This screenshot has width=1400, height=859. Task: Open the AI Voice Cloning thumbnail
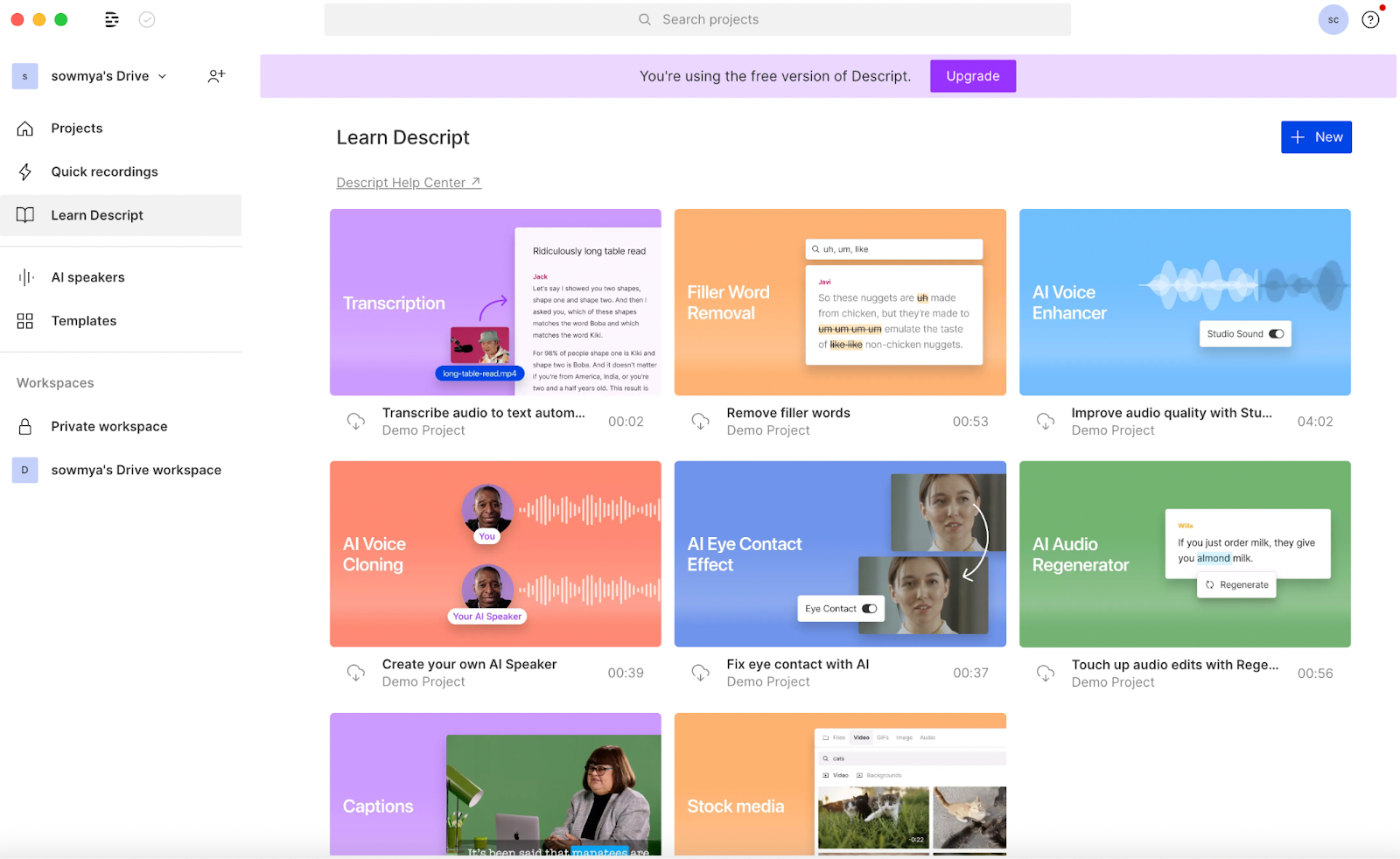(x=495, y=554)
